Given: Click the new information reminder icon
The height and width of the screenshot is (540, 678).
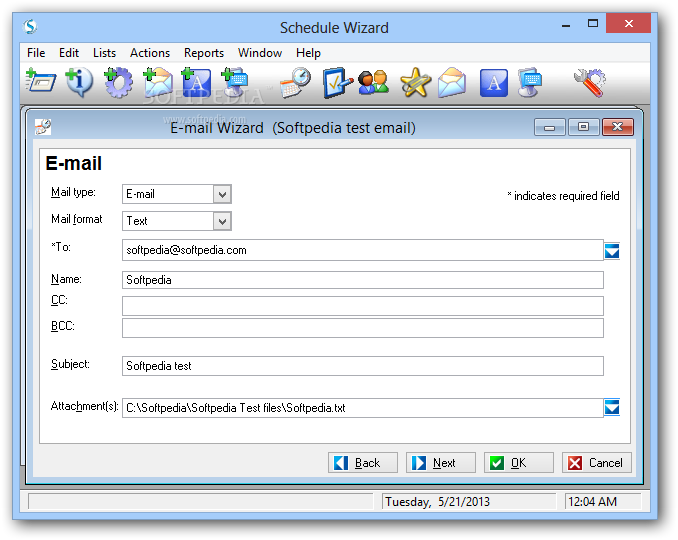Looking at the screenshot, I should (x=79, y=82).
